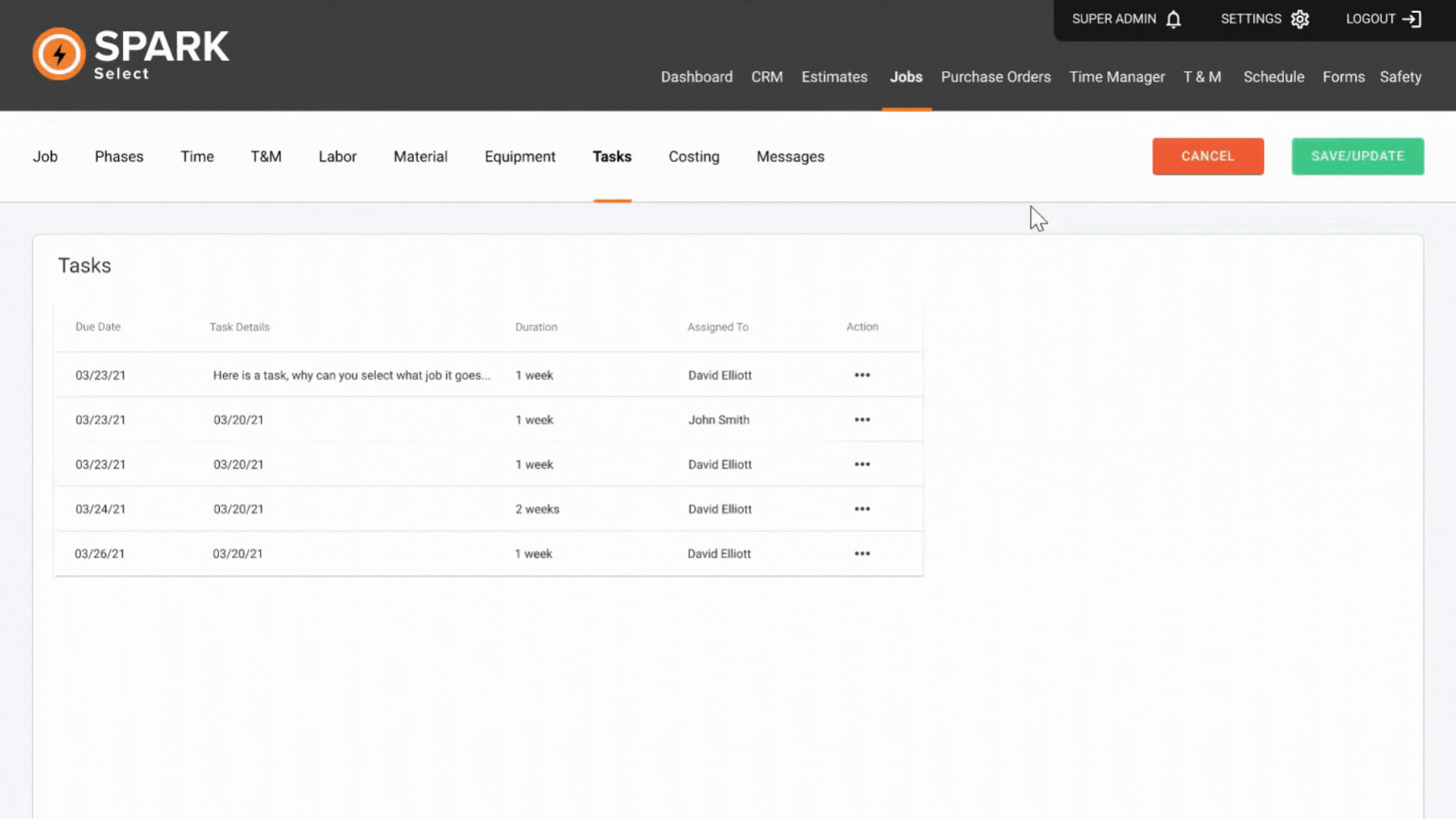Click due date 03/26/21
The height and width of the screenshot is (819, 1456).
(x=99, y=554)
